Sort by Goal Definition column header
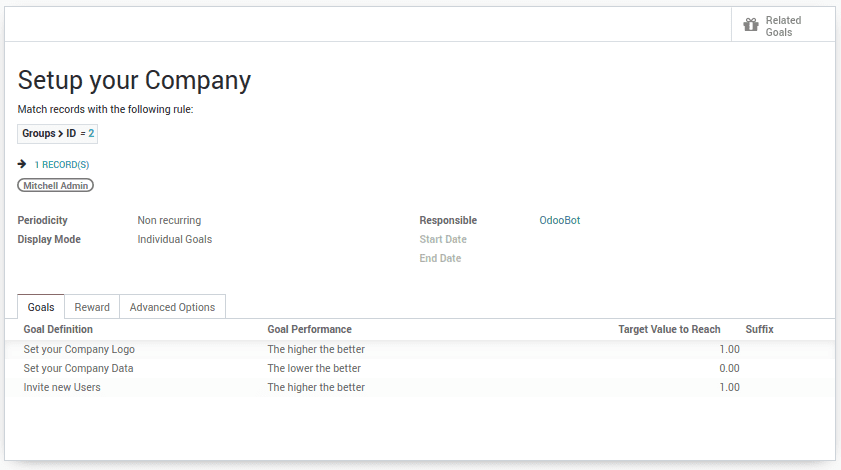 [x=58, y=329]
